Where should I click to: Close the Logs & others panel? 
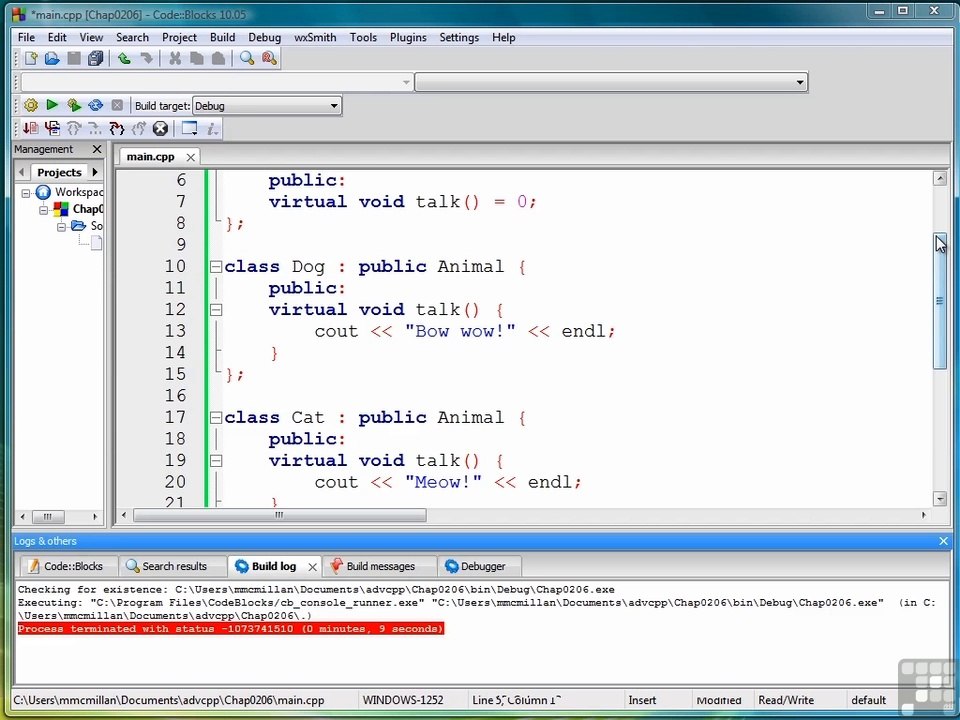pyautogui.click(x=943, y=541)
